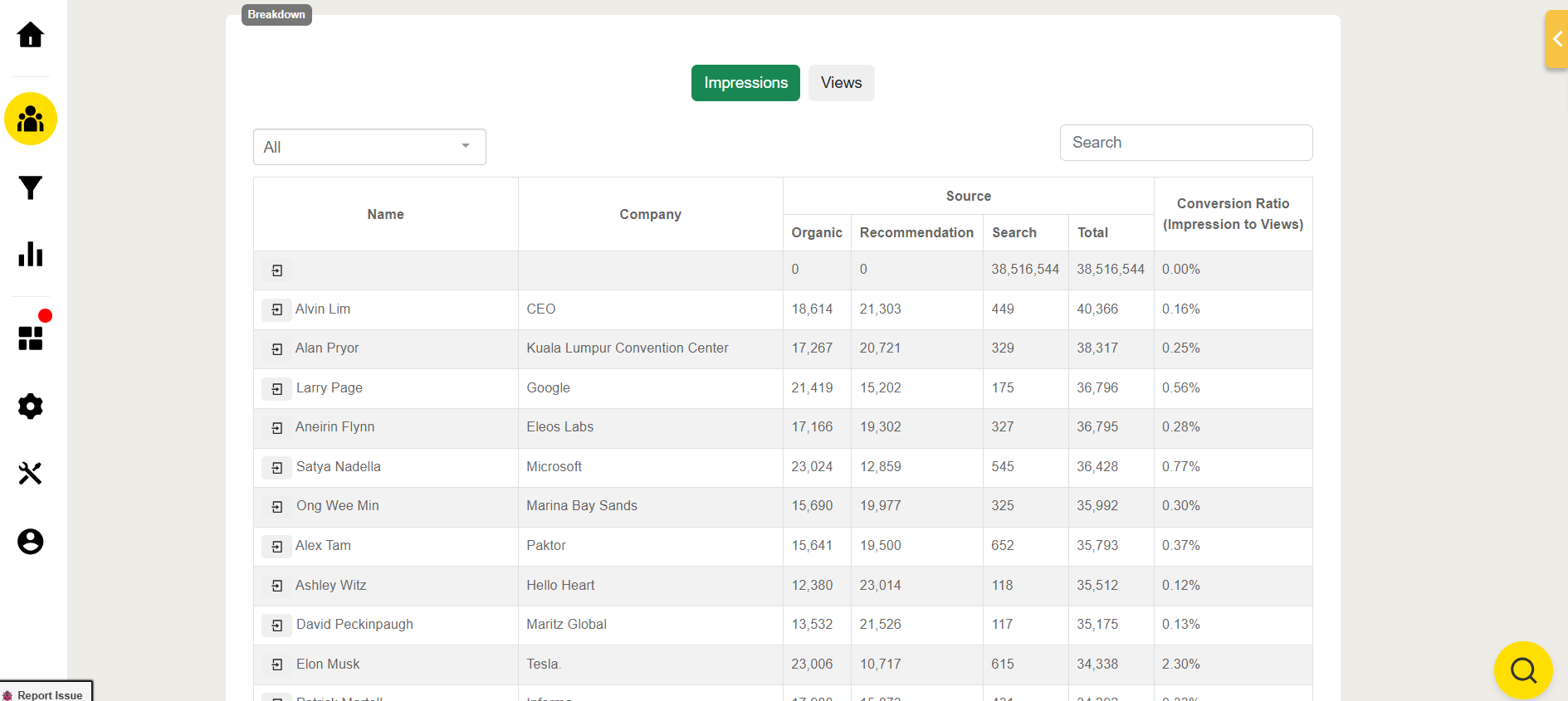1568x701 pixels.
Task: Open the Settings gear sidebar icon
Action: pos(31,406)
